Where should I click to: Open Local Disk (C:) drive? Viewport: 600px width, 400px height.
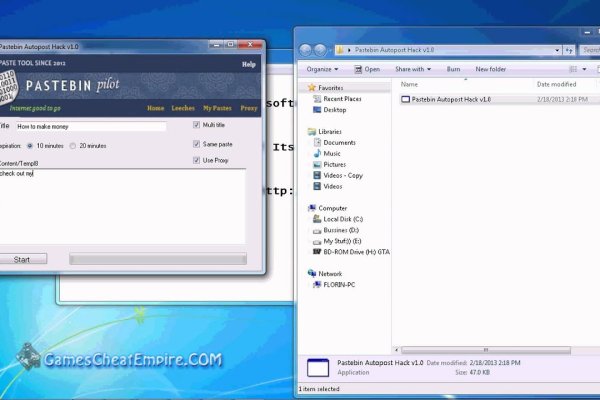pos(343,218)
